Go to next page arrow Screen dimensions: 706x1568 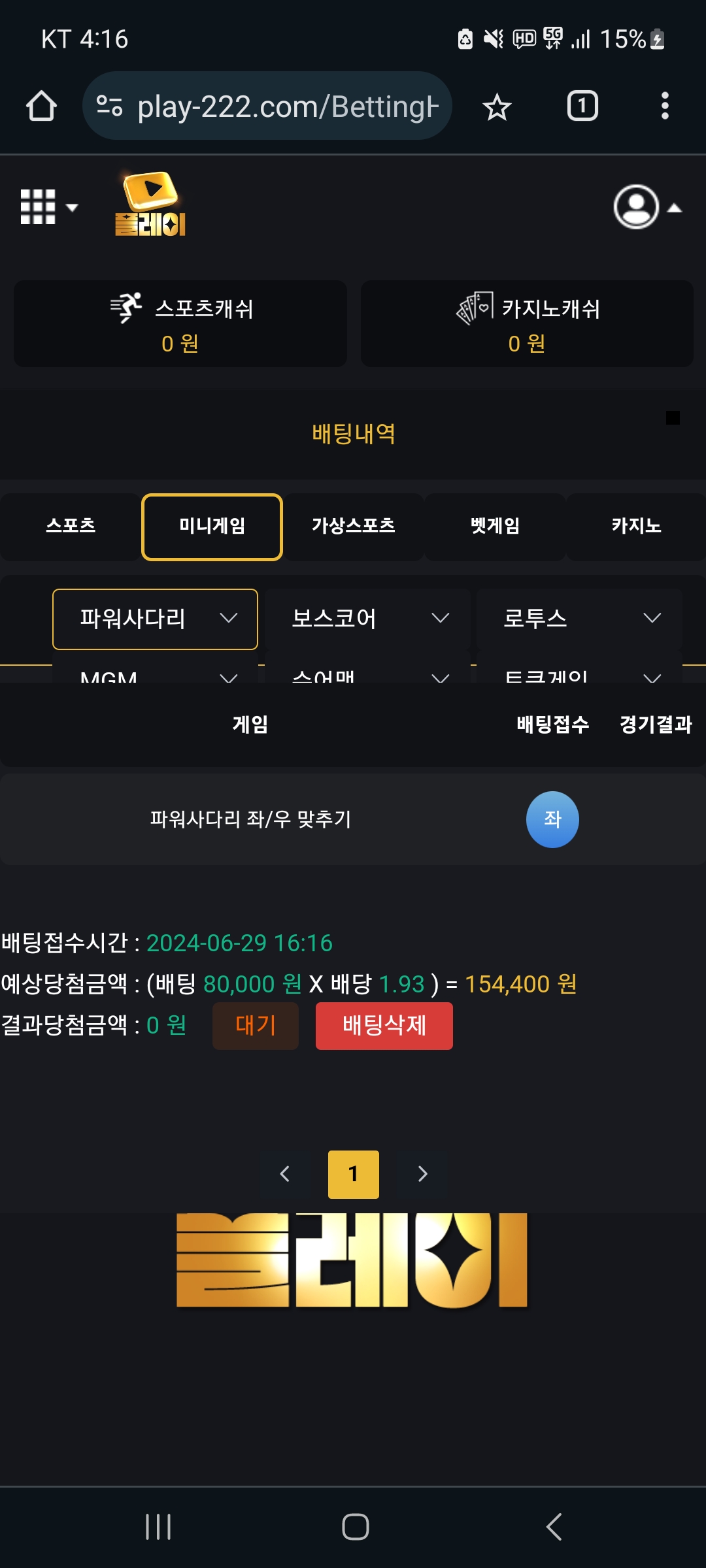point(422,1174)
